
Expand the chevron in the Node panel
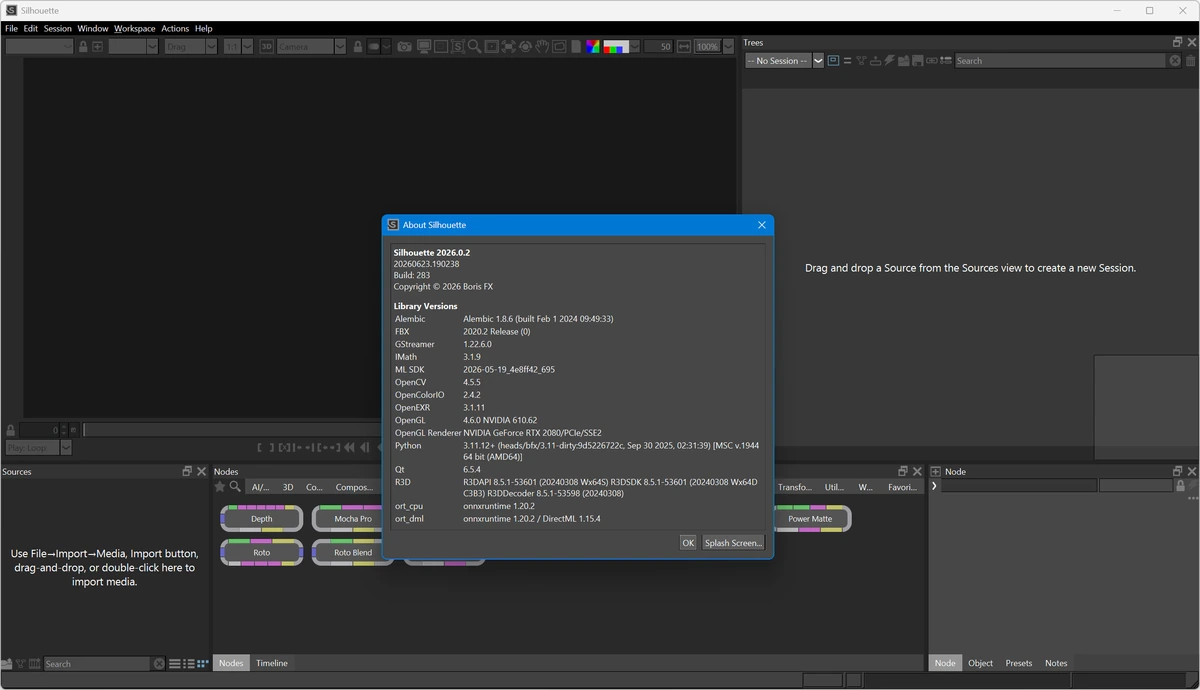pyautogui.click(x=934, y=486)
